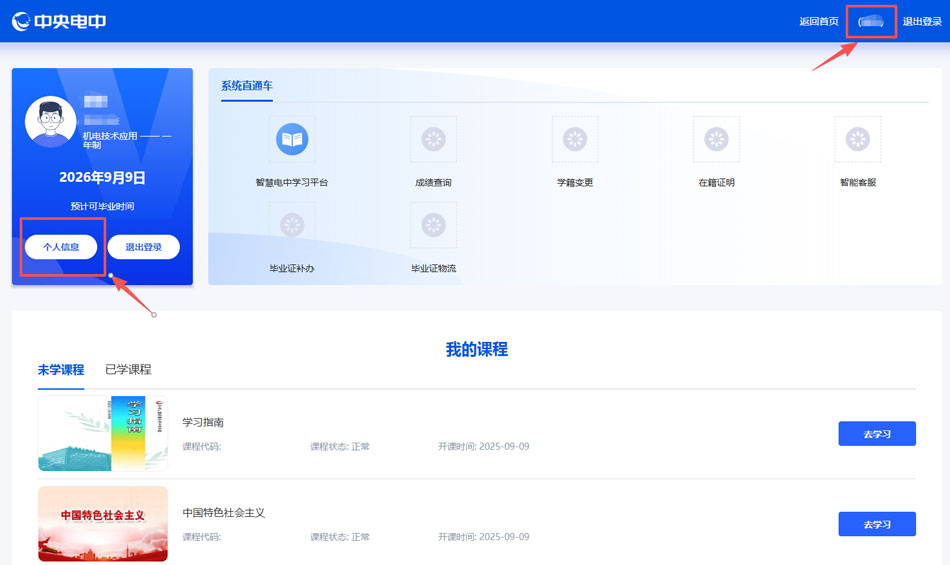This screenshot has width=950, height=565.
Task: Click 开课时间 in 中国特色社会主义 row
Action: click(483, 537)
